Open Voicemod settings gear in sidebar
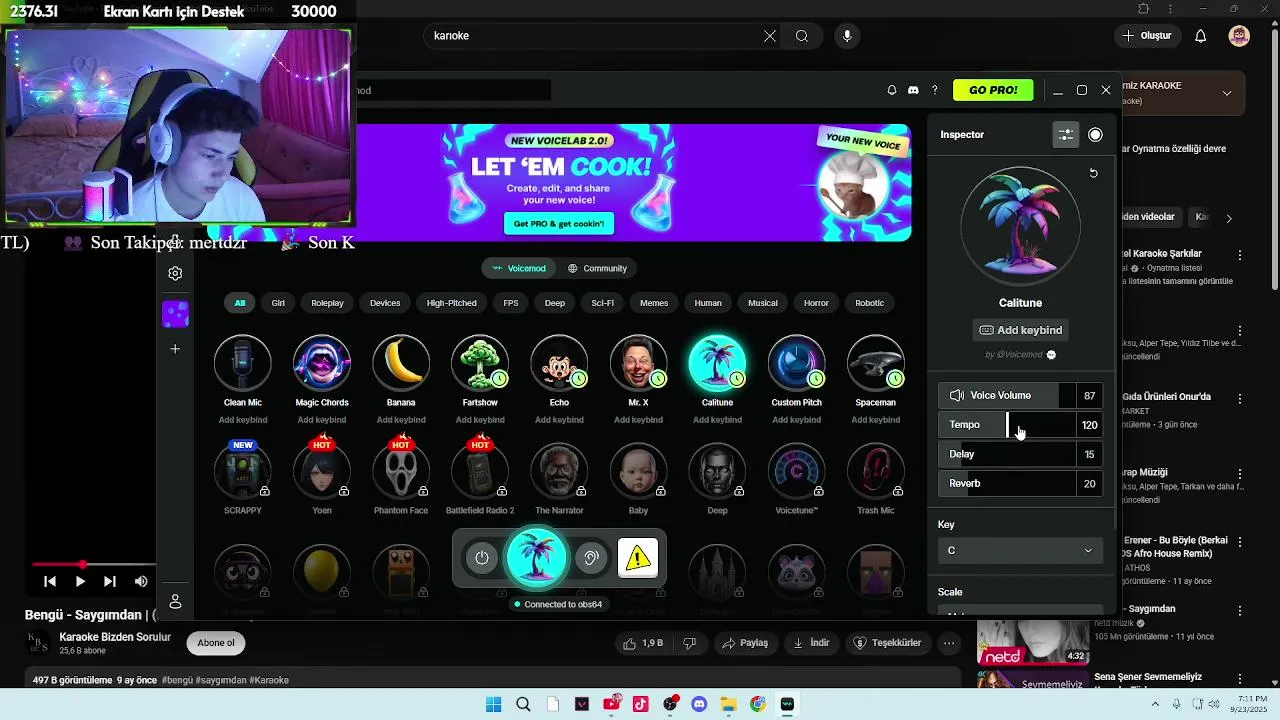 [x=175, y=273]
